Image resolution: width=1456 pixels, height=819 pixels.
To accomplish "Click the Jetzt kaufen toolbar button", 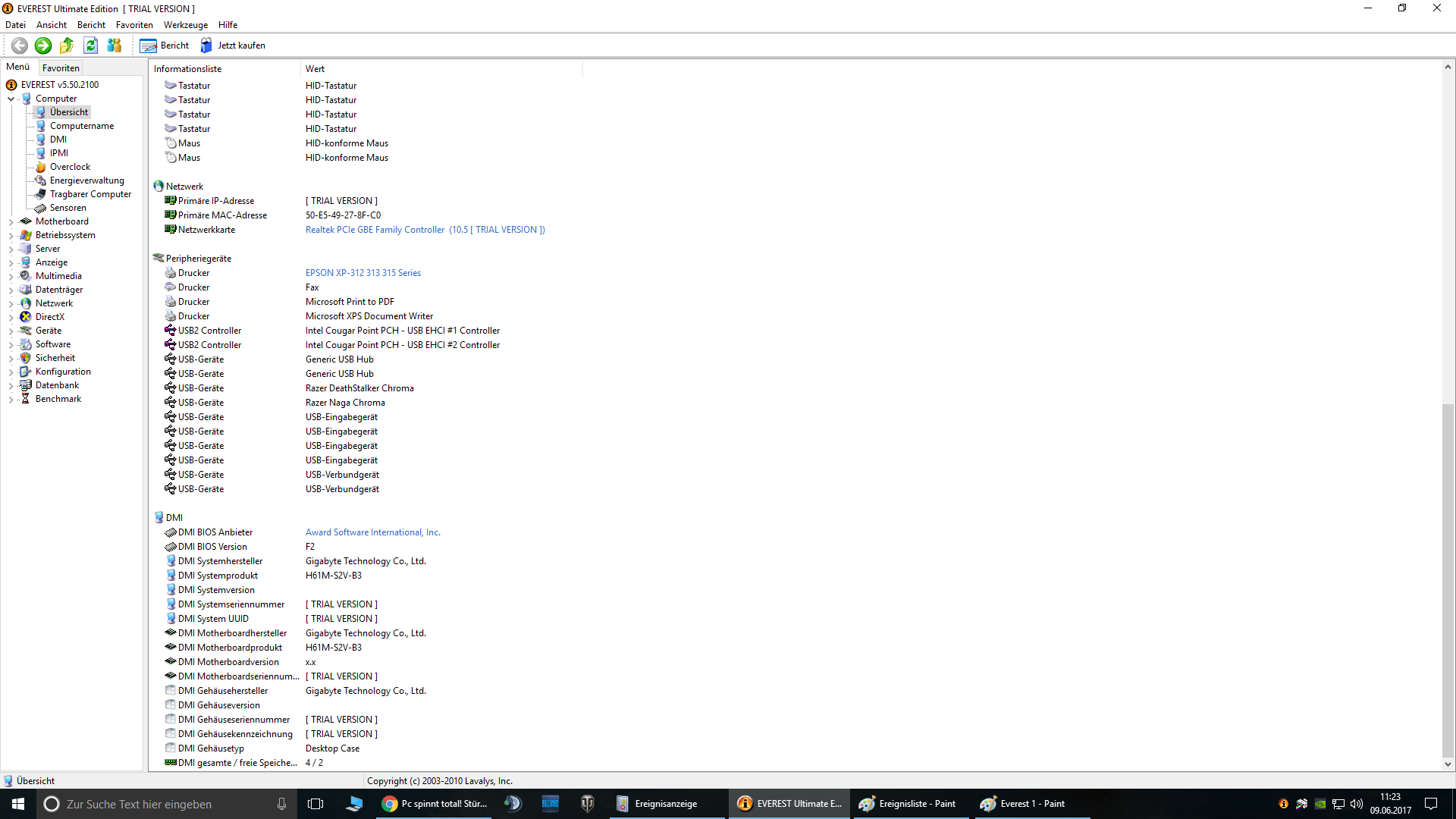I will (x=233, y=45).
